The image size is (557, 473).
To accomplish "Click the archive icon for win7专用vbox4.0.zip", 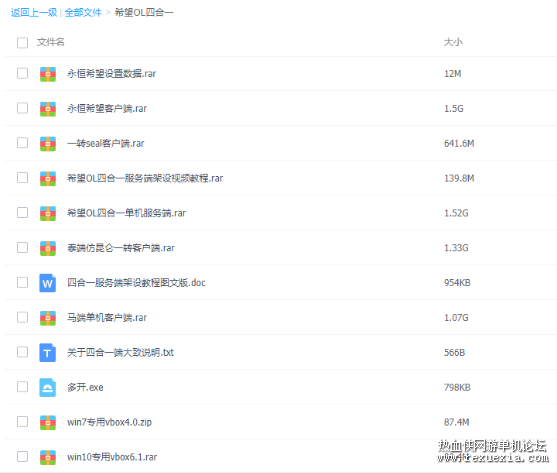I will (48, 422).
